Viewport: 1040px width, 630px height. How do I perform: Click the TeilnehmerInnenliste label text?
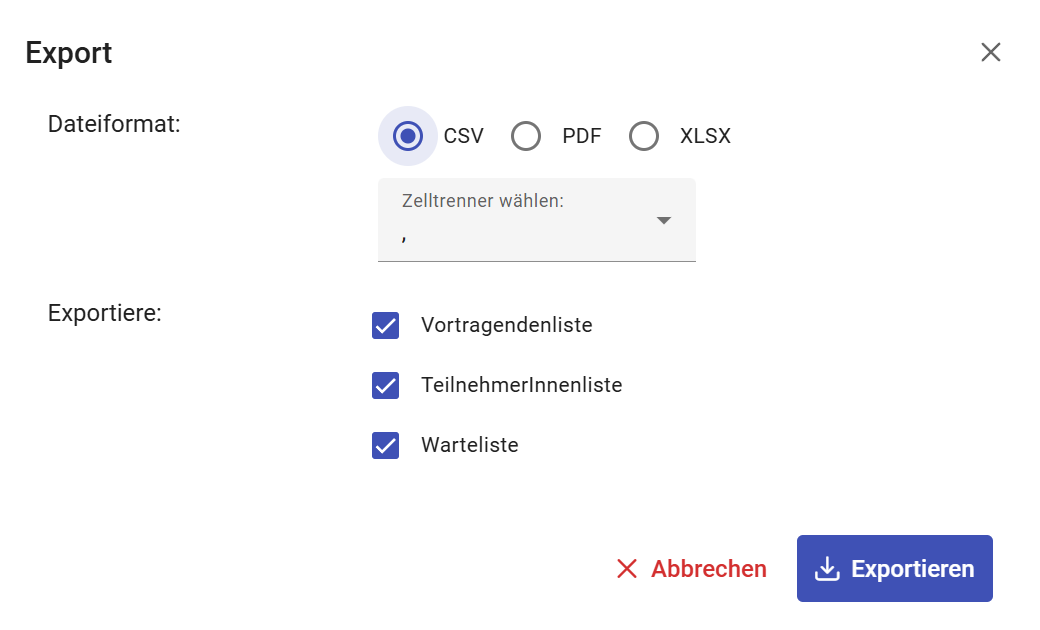pos(521,386)
